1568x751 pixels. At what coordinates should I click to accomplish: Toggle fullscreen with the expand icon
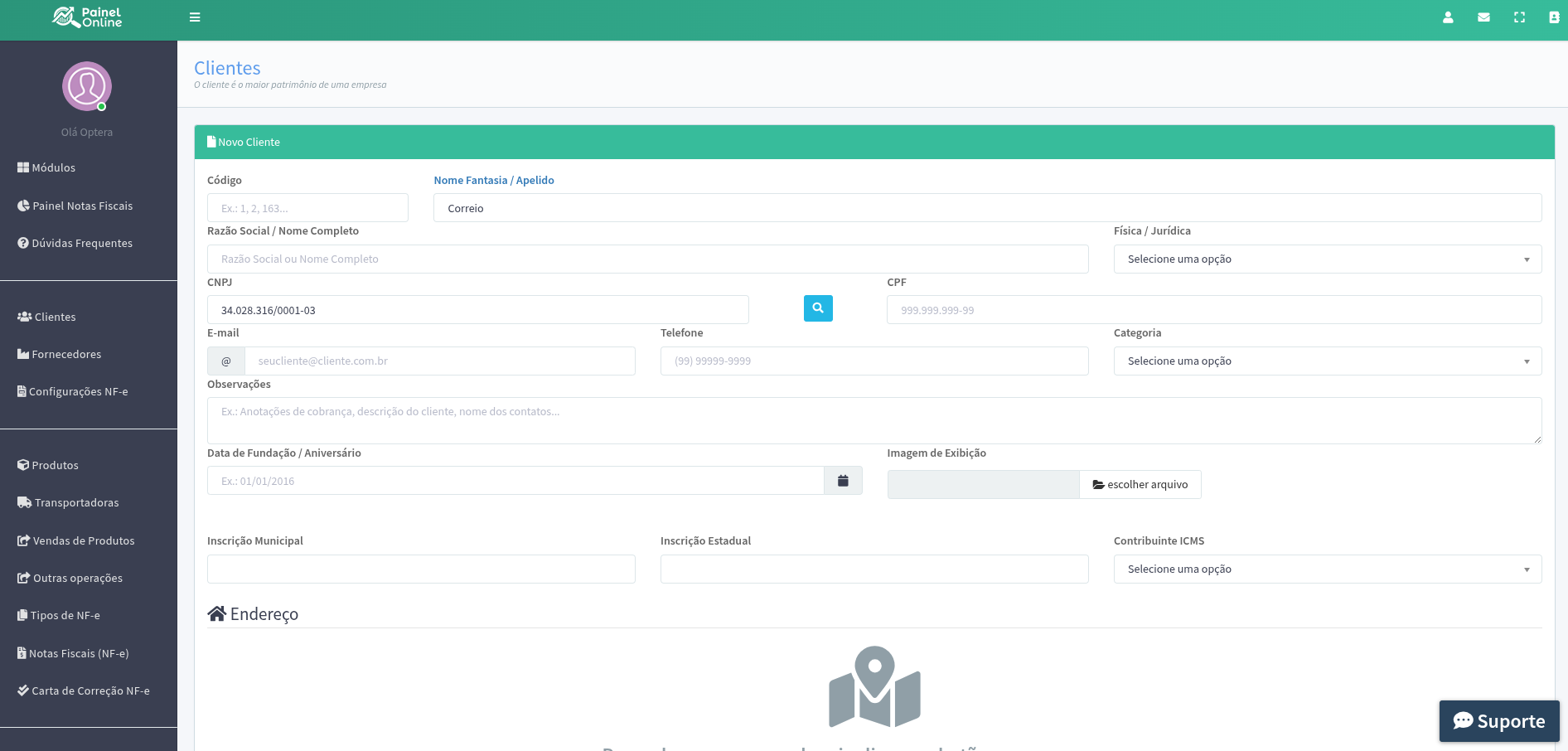[1519, 17]
